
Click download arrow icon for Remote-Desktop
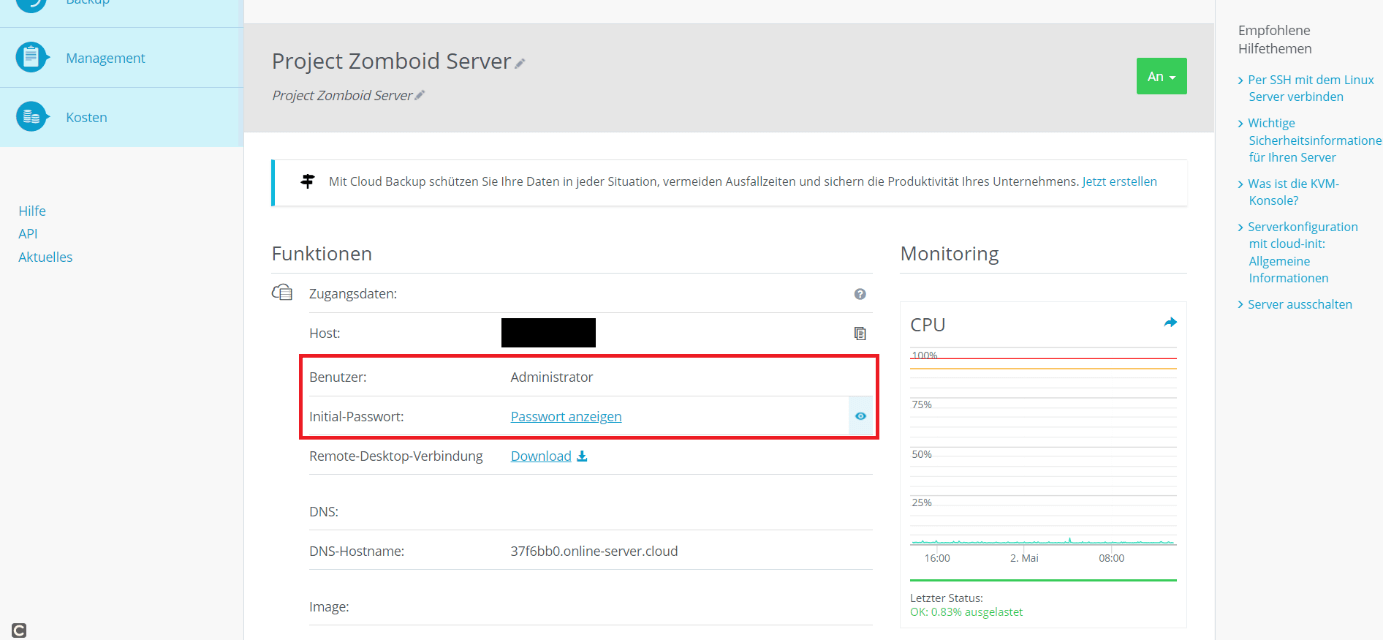point(583,456)
